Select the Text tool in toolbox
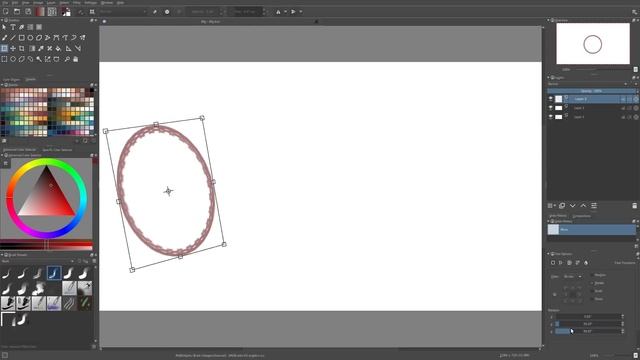The height and width of the screenshot is (360, 640). (13, 27)
